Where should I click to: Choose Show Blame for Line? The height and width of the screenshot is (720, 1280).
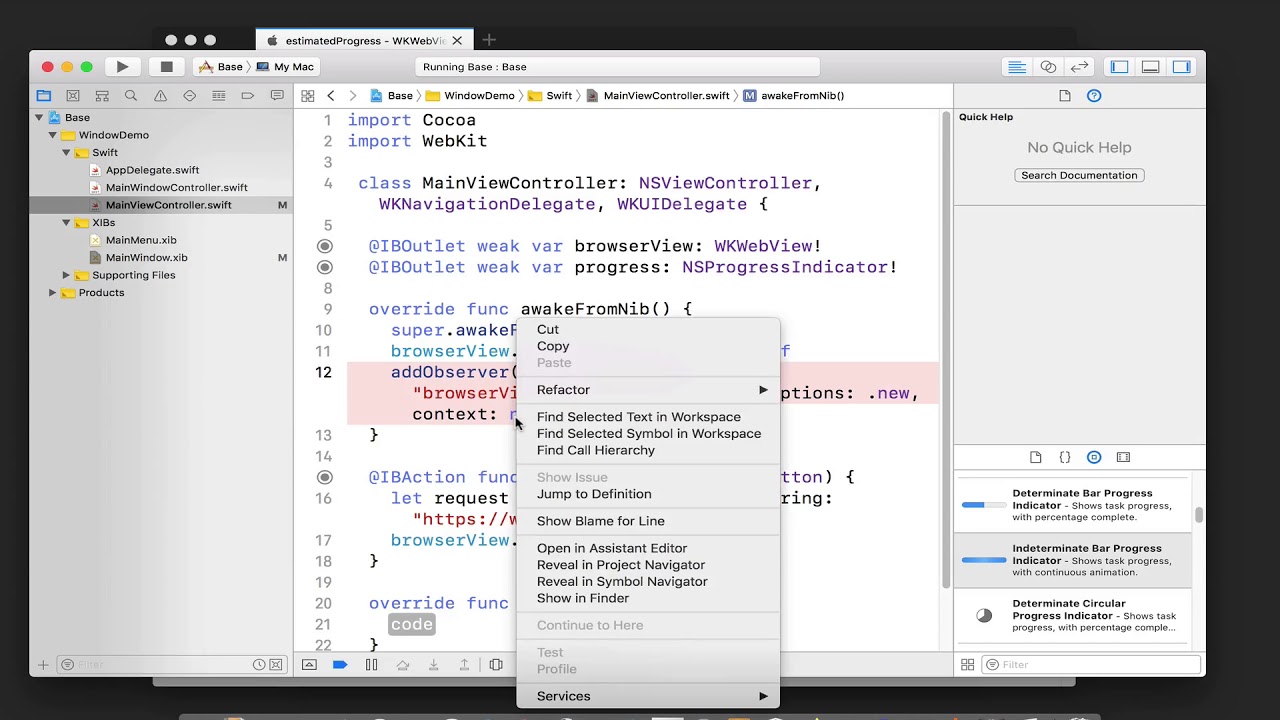click(647, 521)
